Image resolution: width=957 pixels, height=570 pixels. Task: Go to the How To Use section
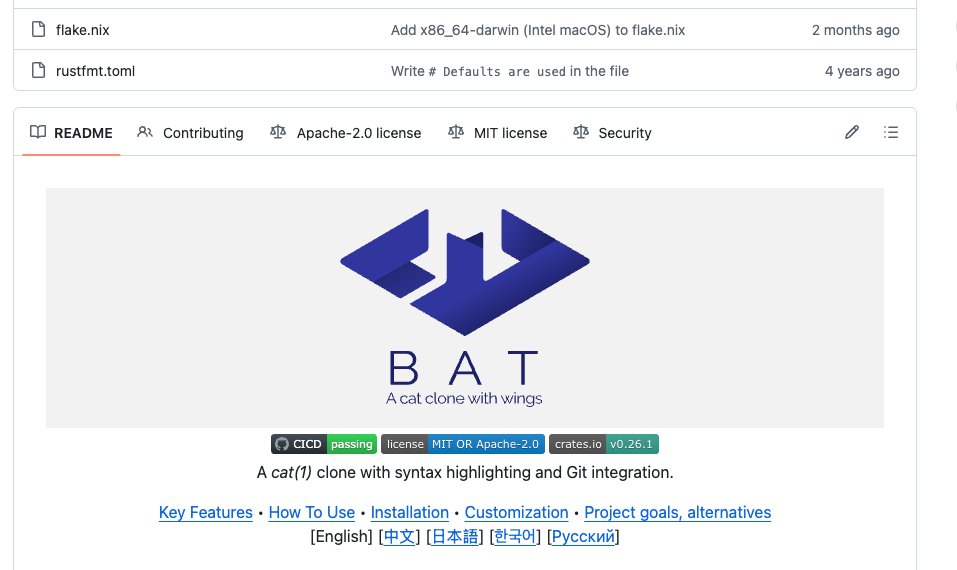click(x=312, y=512)
